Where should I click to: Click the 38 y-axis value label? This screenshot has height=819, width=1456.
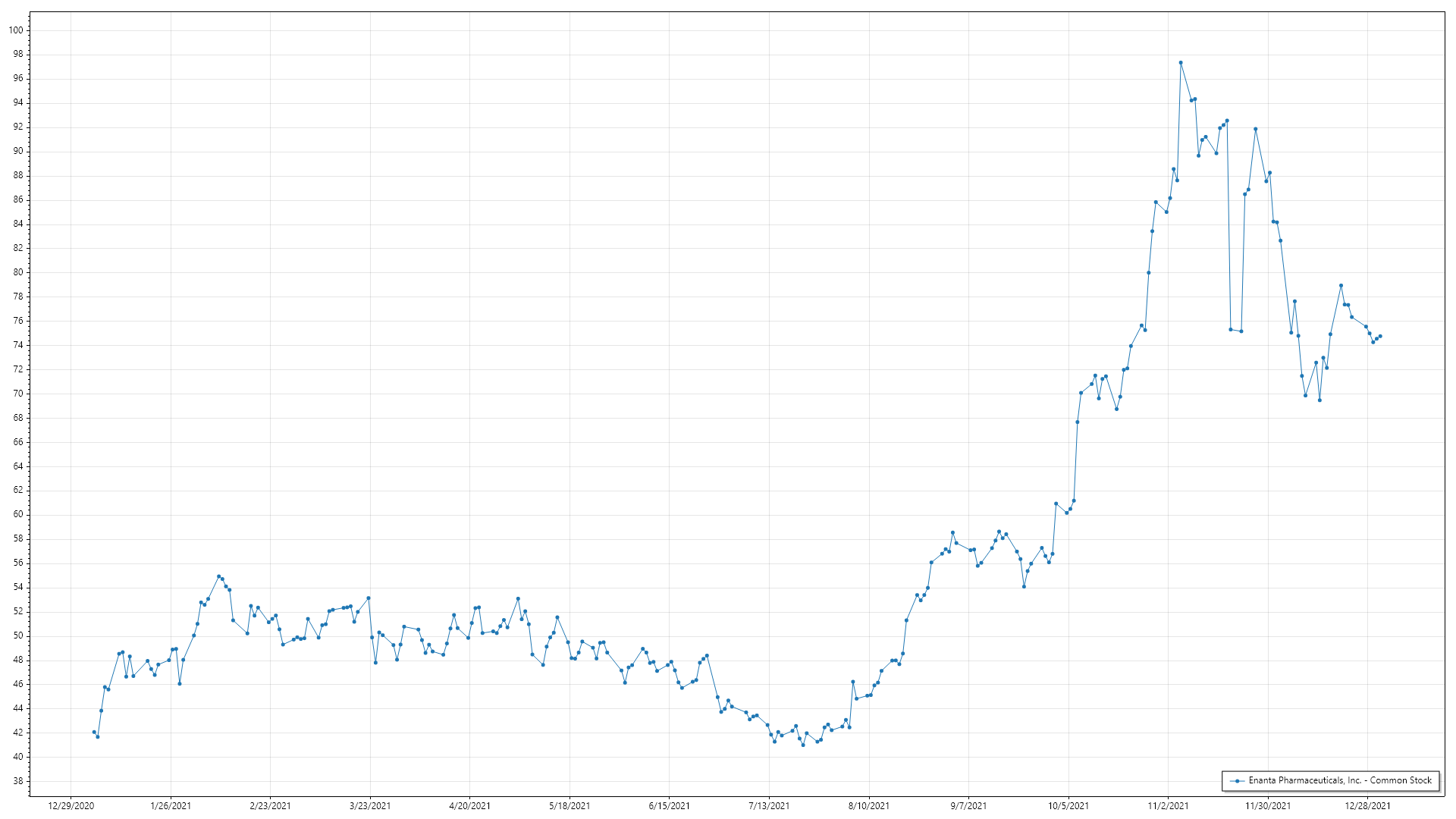pyautogui.click(x=18, y=781)
